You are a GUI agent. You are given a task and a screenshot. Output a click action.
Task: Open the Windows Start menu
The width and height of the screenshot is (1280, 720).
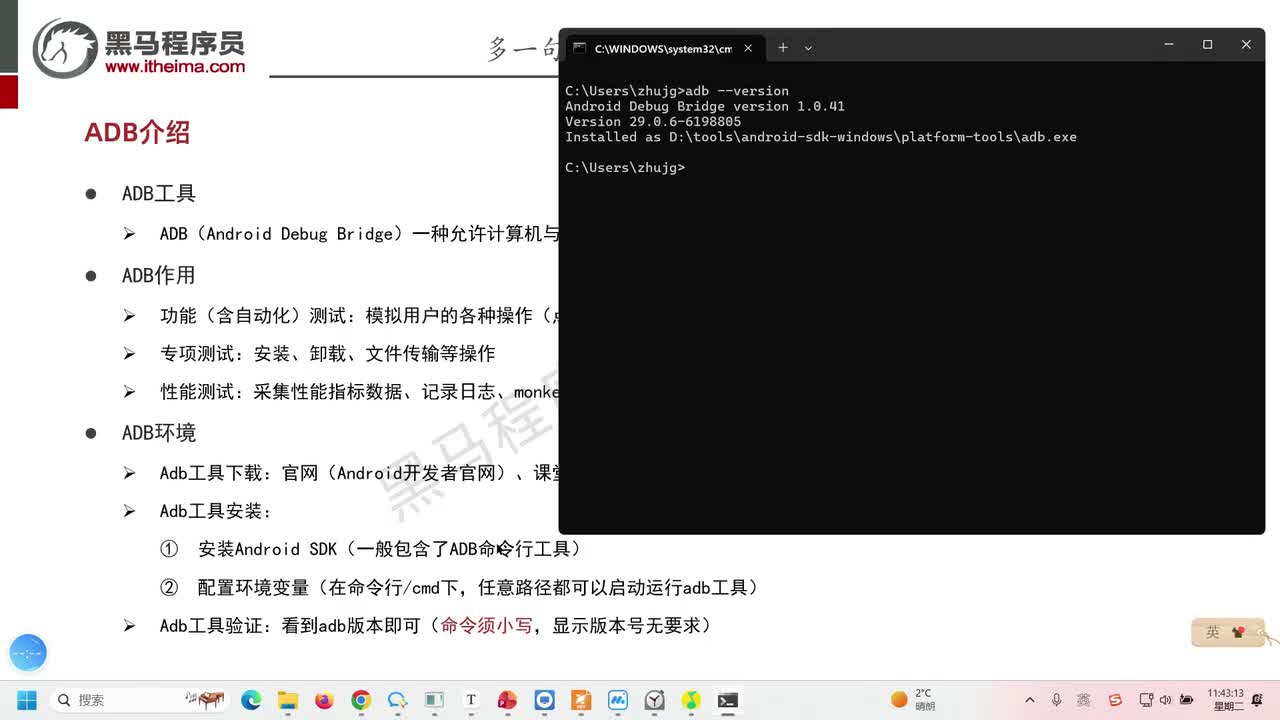(27, 700)
